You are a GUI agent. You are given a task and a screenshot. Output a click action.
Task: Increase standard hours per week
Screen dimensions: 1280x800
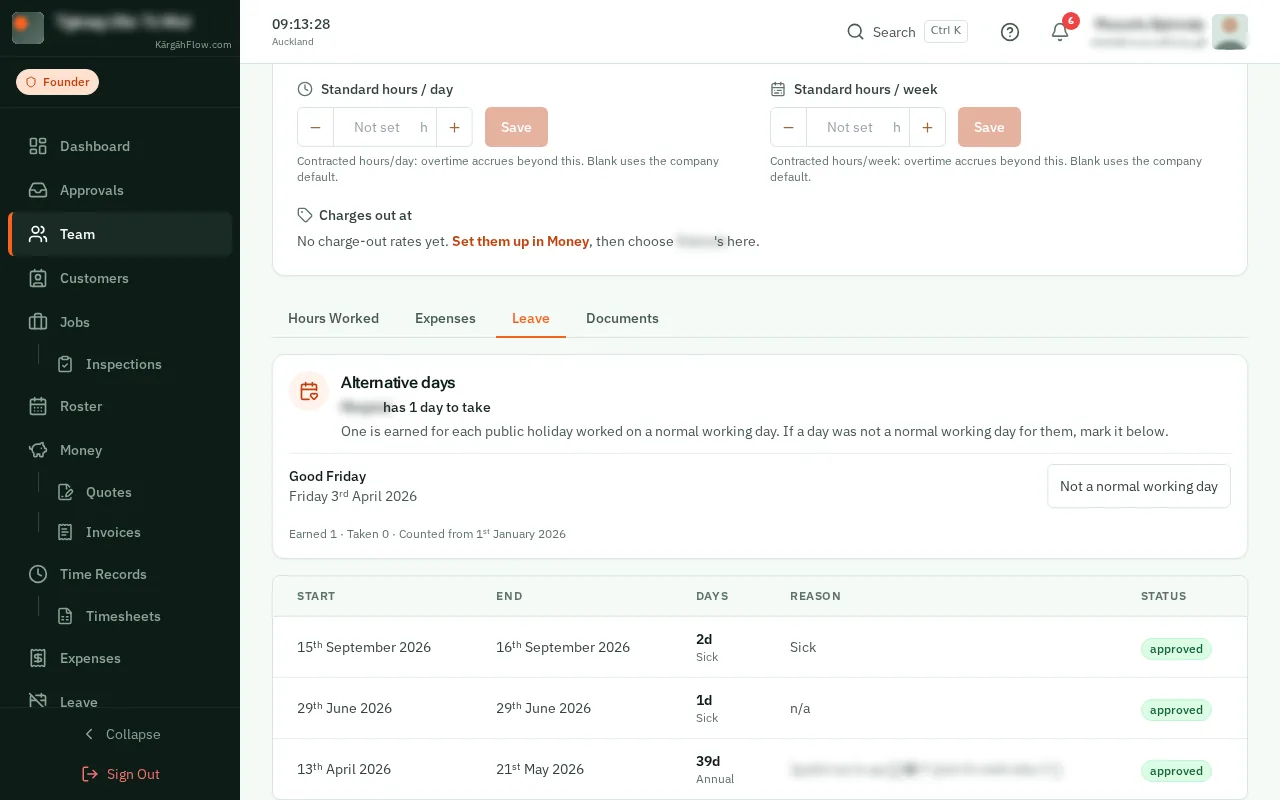[x=927, y=127]
